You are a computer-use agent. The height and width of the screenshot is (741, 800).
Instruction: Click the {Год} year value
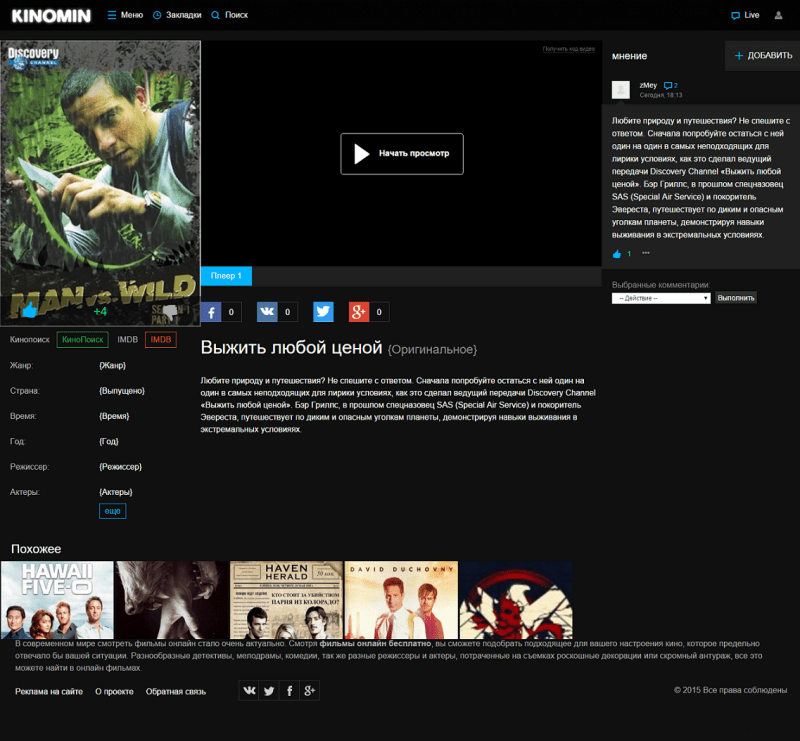(109, 441)
